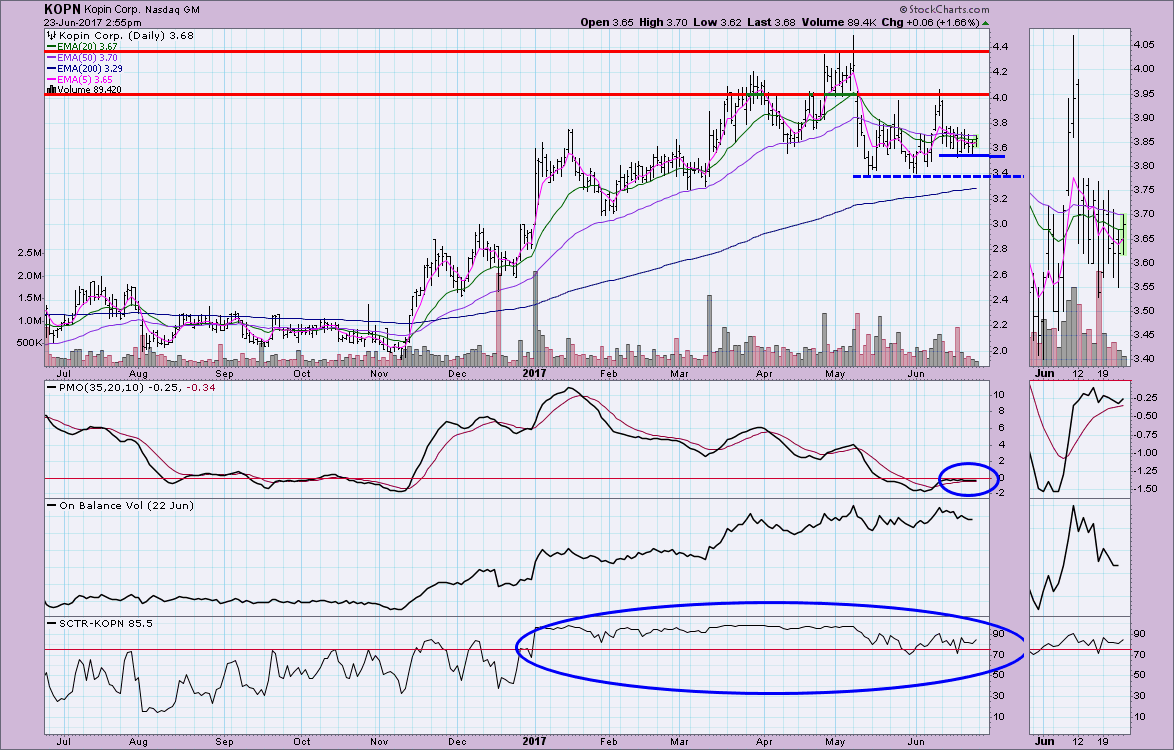The width and height of the screenshot is (1174, 750).
Task: Click the KOPN ticker symbol title
Action: click(64, 8)
